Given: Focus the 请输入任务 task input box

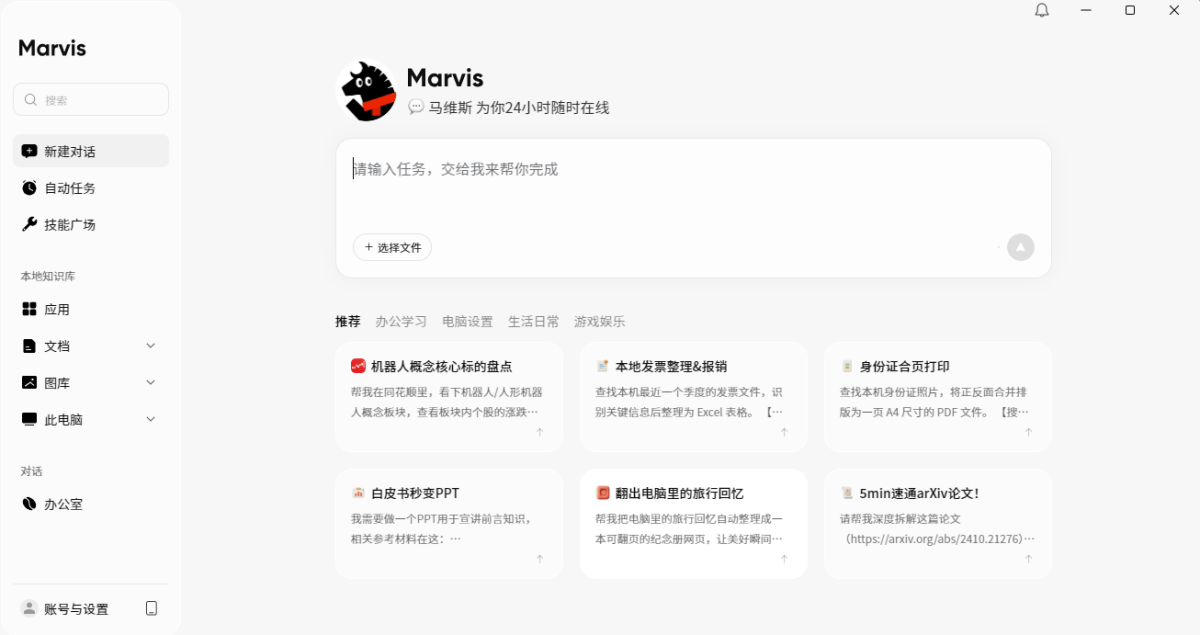Looking at the screenshot, I should click(693, 169).
